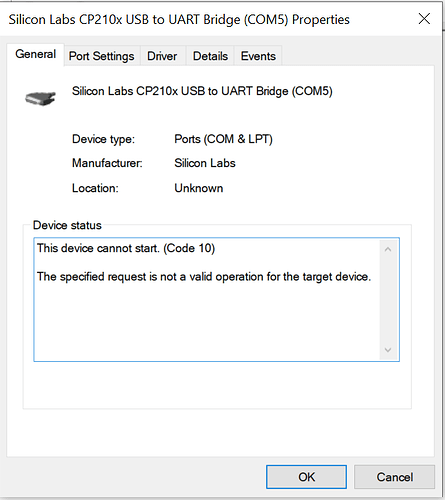Viewport: 445px width, 500px height.
Task: View the Events tab
Action: pos(258,56)
